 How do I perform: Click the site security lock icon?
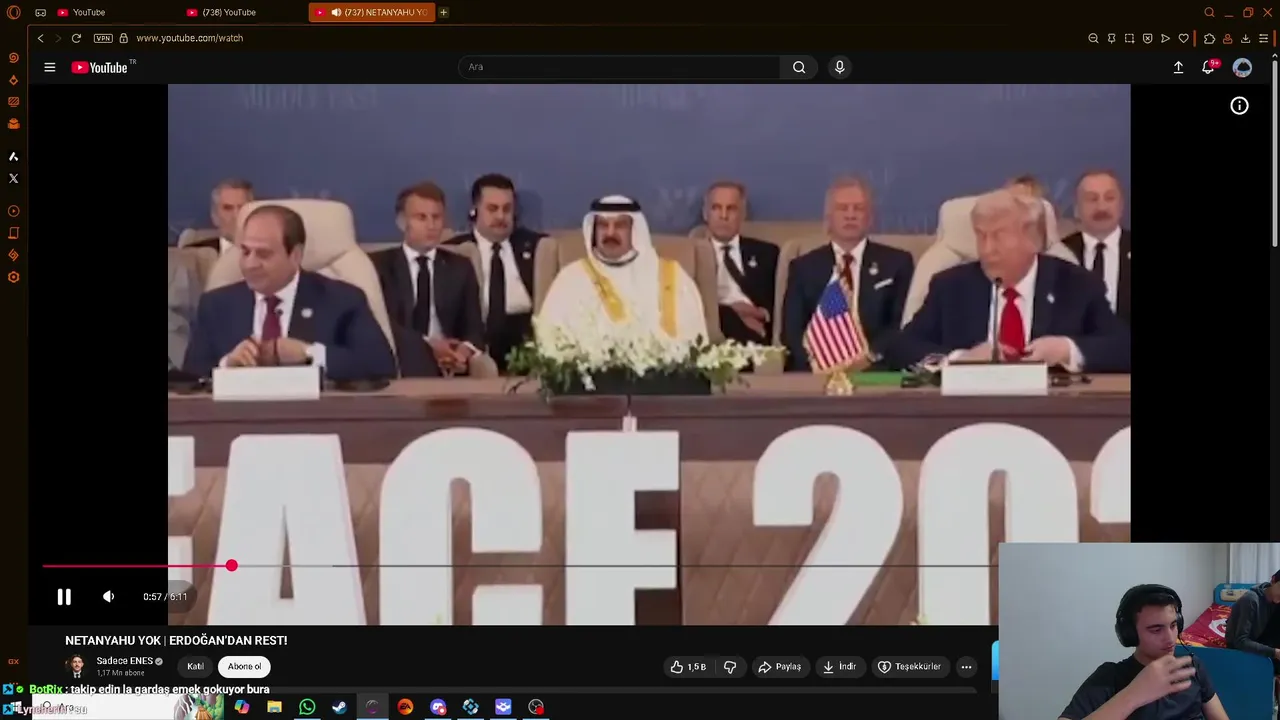(x=124, y=38)
